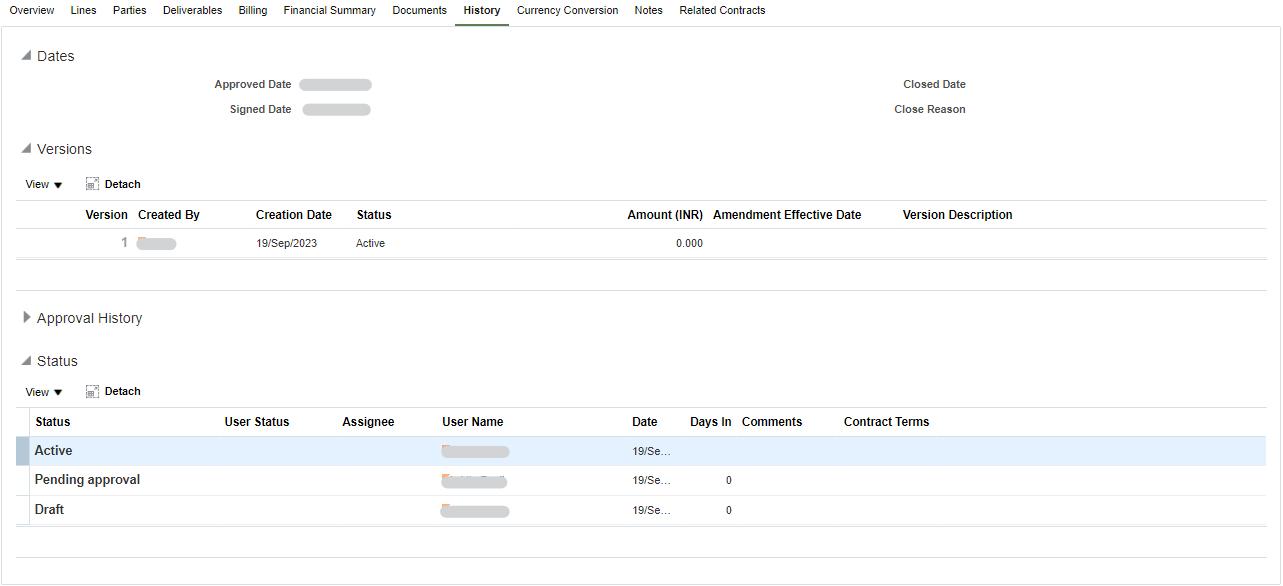Switch to the Overview tab
This screenshot has width=1283, height=586.
pos(31,10)
